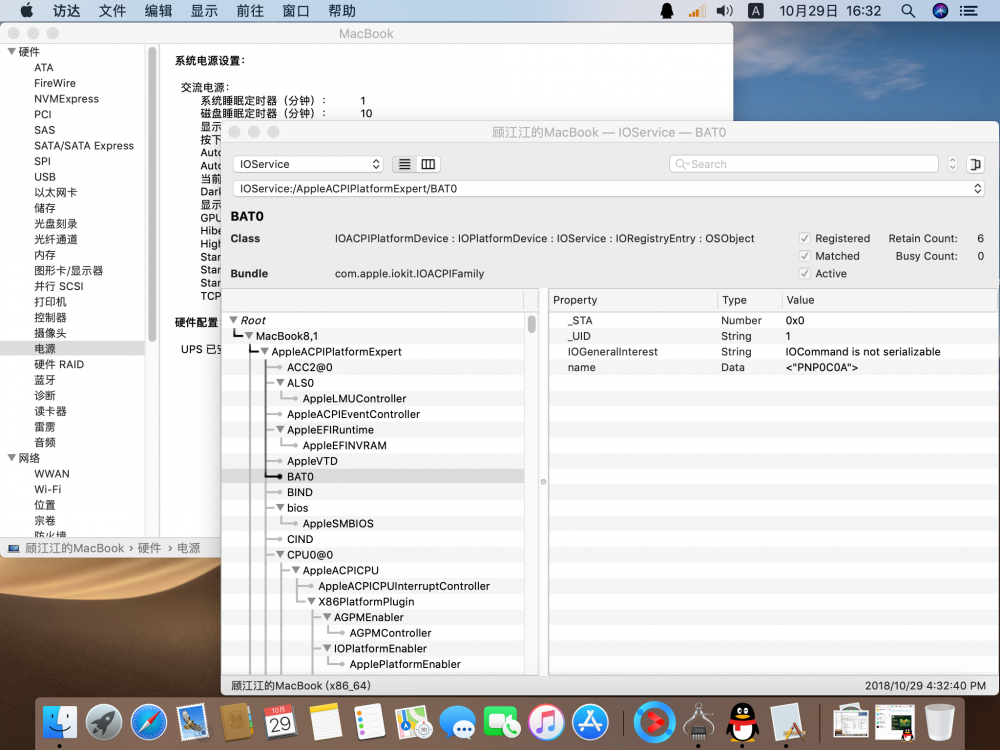Screen dimensions: 1000x750
Task: Open Mail stamp icon in Dock
Action: click(193, 722)
